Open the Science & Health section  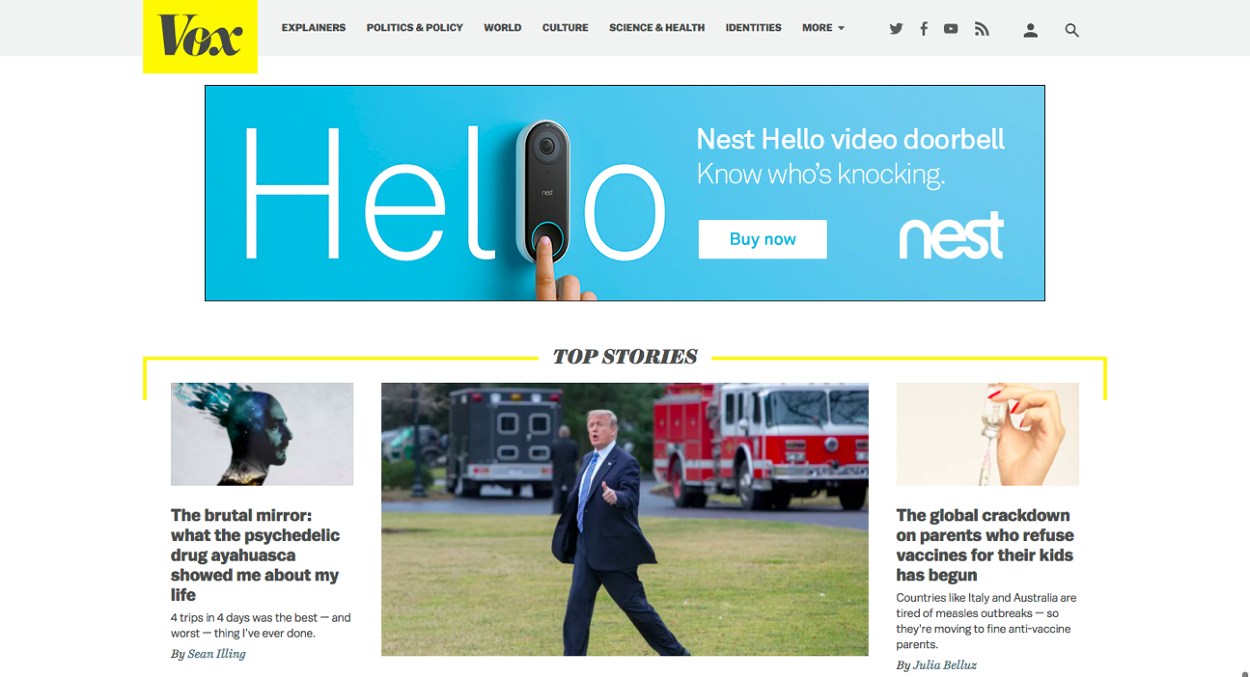pyautogui.click(x=657, y=28)
